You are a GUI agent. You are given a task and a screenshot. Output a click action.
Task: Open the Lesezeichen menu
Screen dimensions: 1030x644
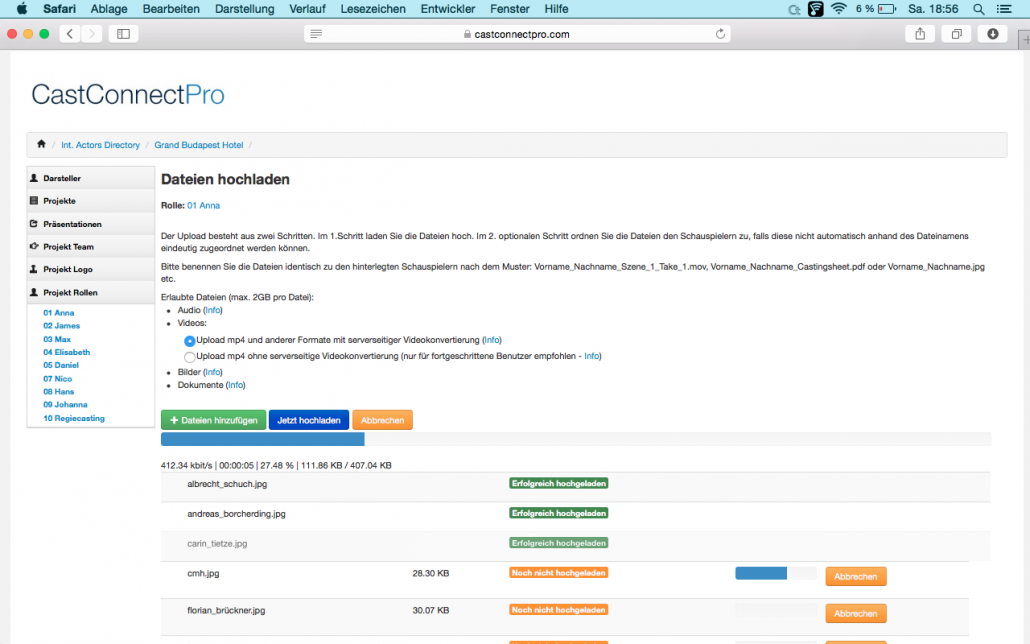(x=372, y=9)
